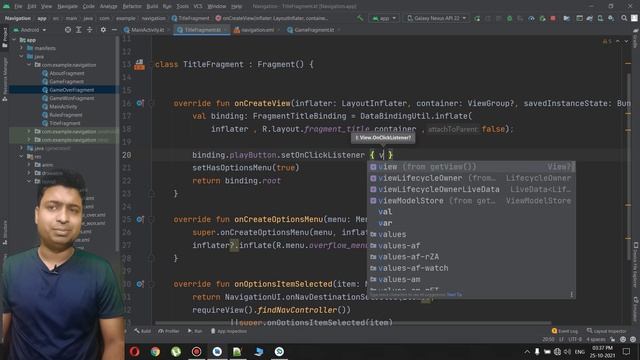The width and height of the screenshot is (640, 360).
Task: Click the TitleFragment breadcrumb in navigation bar
Action: point(190,18)
